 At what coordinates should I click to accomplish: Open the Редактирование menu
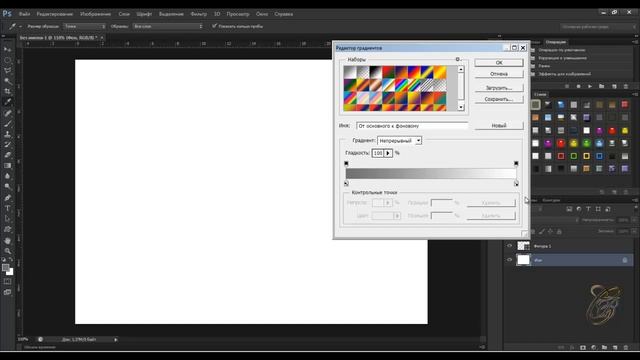click(x=55, y=14)
